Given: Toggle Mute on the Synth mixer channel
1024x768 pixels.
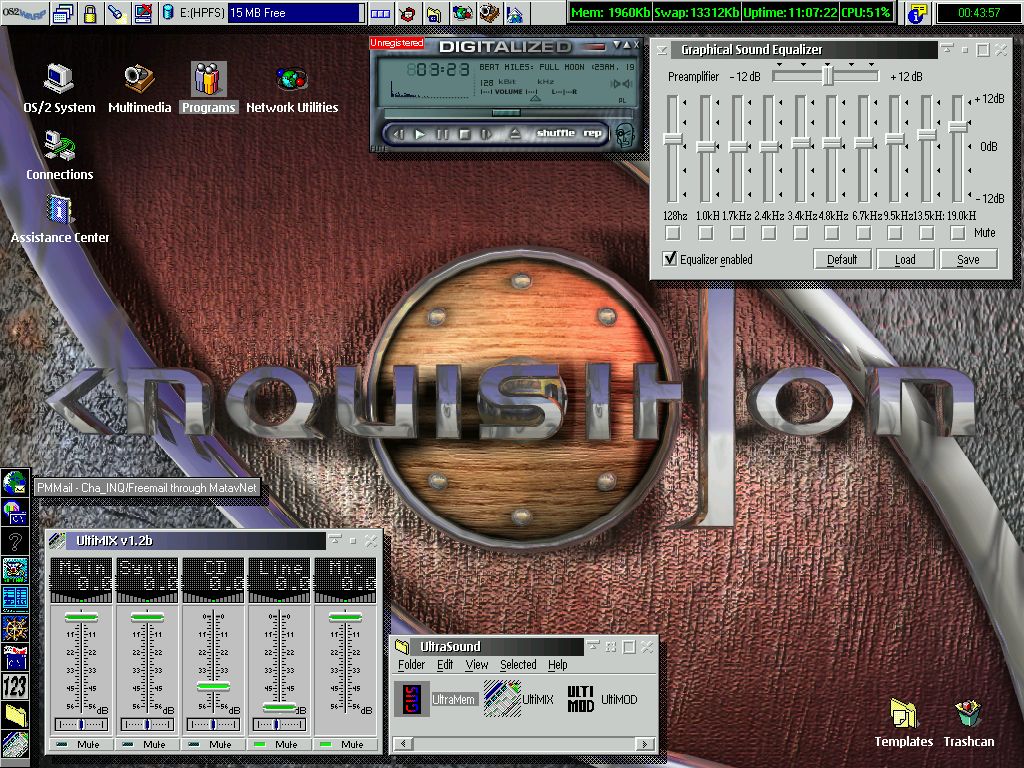Looking at the screenshot, I should pyautogui.click(x=147, y=744).
